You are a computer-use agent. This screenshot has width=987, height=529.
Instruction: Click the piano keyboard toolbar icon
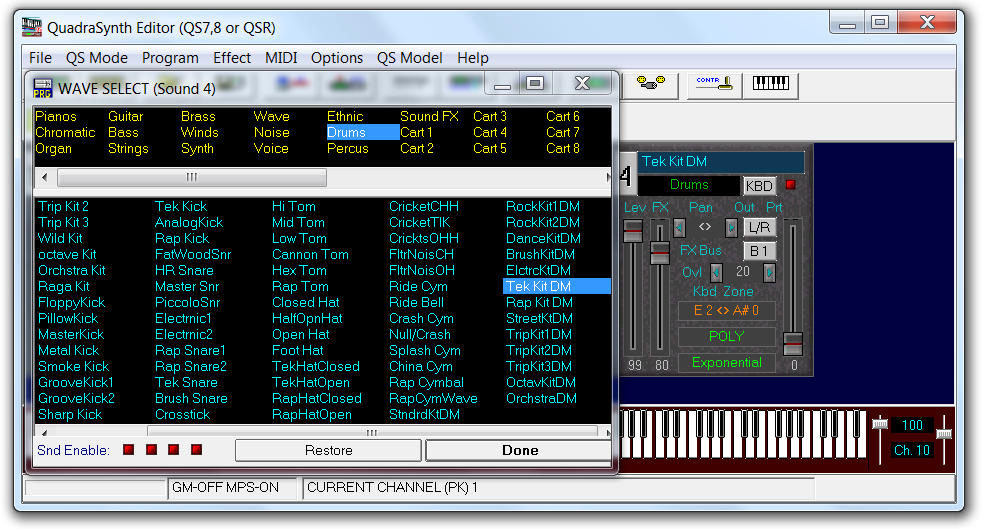773,85
